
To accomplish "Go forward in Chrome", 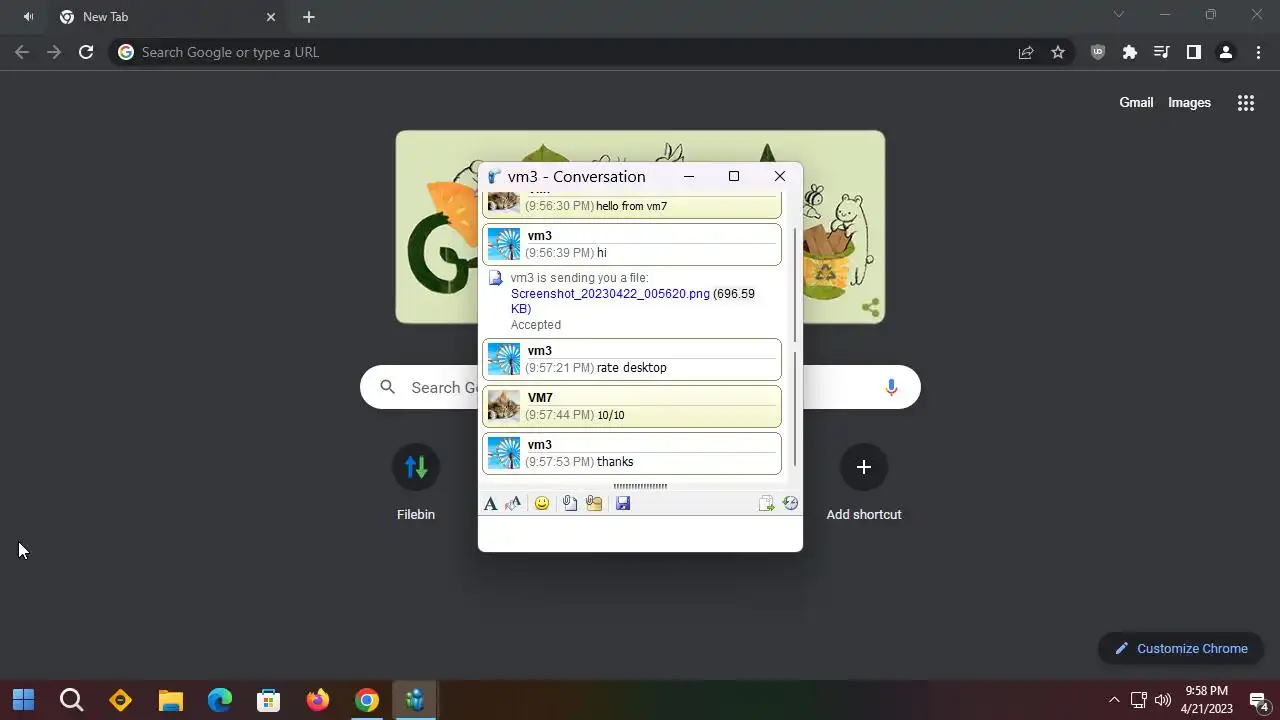I will [x=54, y=52].
